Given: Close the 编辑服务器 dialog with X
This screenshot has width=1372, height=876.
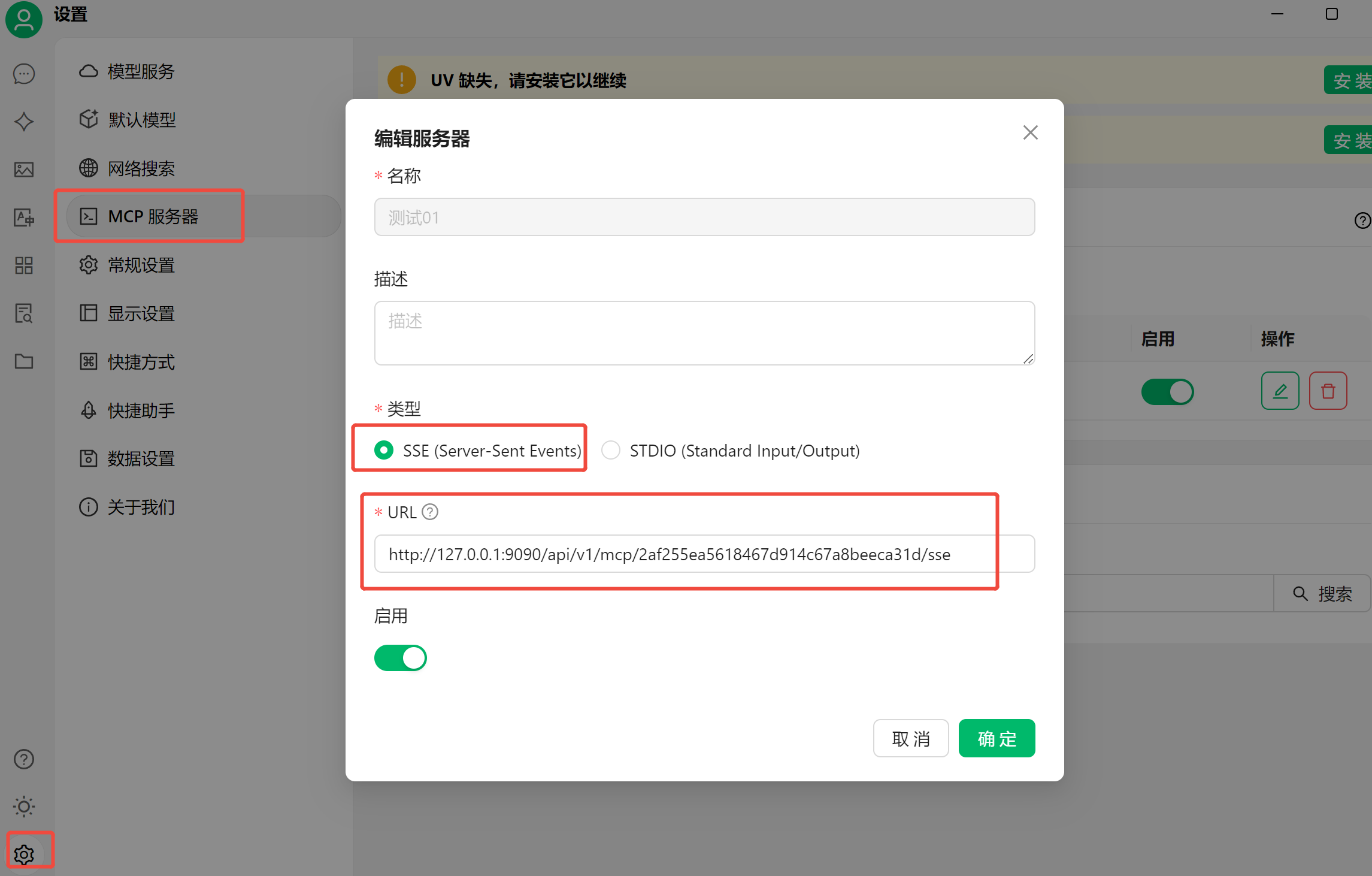Looking at the screenshot, I should [1030, 132].
